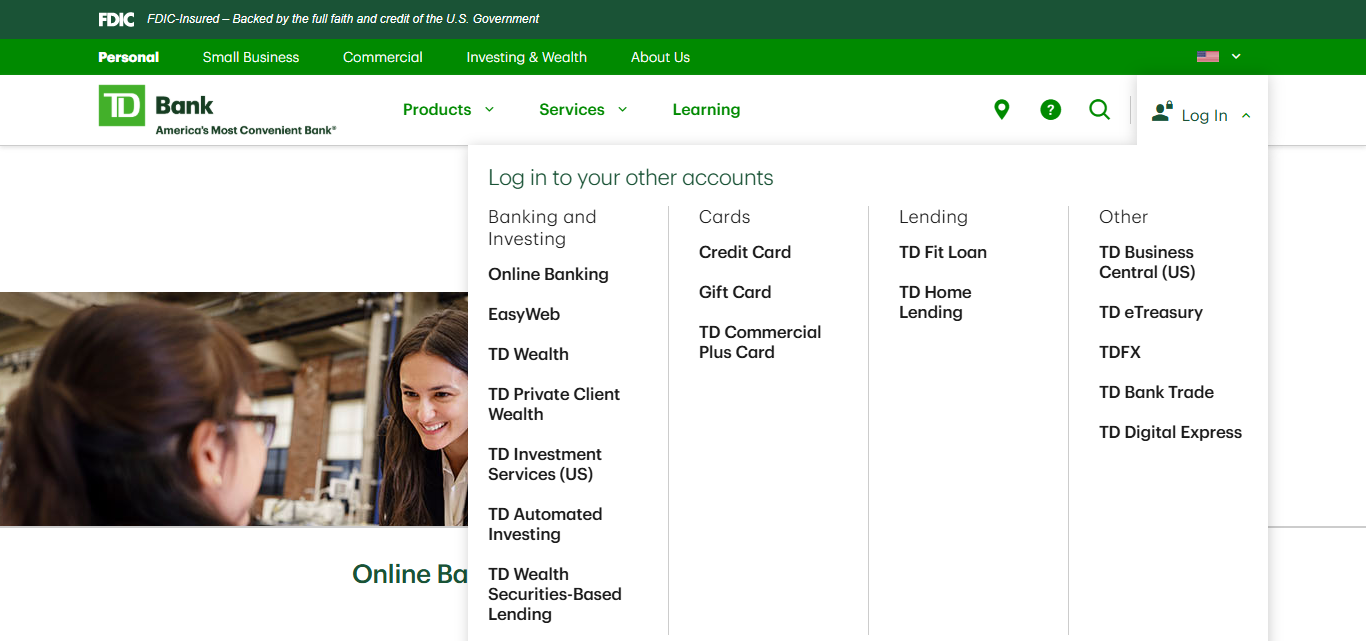Click the Log In person lock icon
The height and width of the screenshot is (641, 1366).
click(1162, 111)
